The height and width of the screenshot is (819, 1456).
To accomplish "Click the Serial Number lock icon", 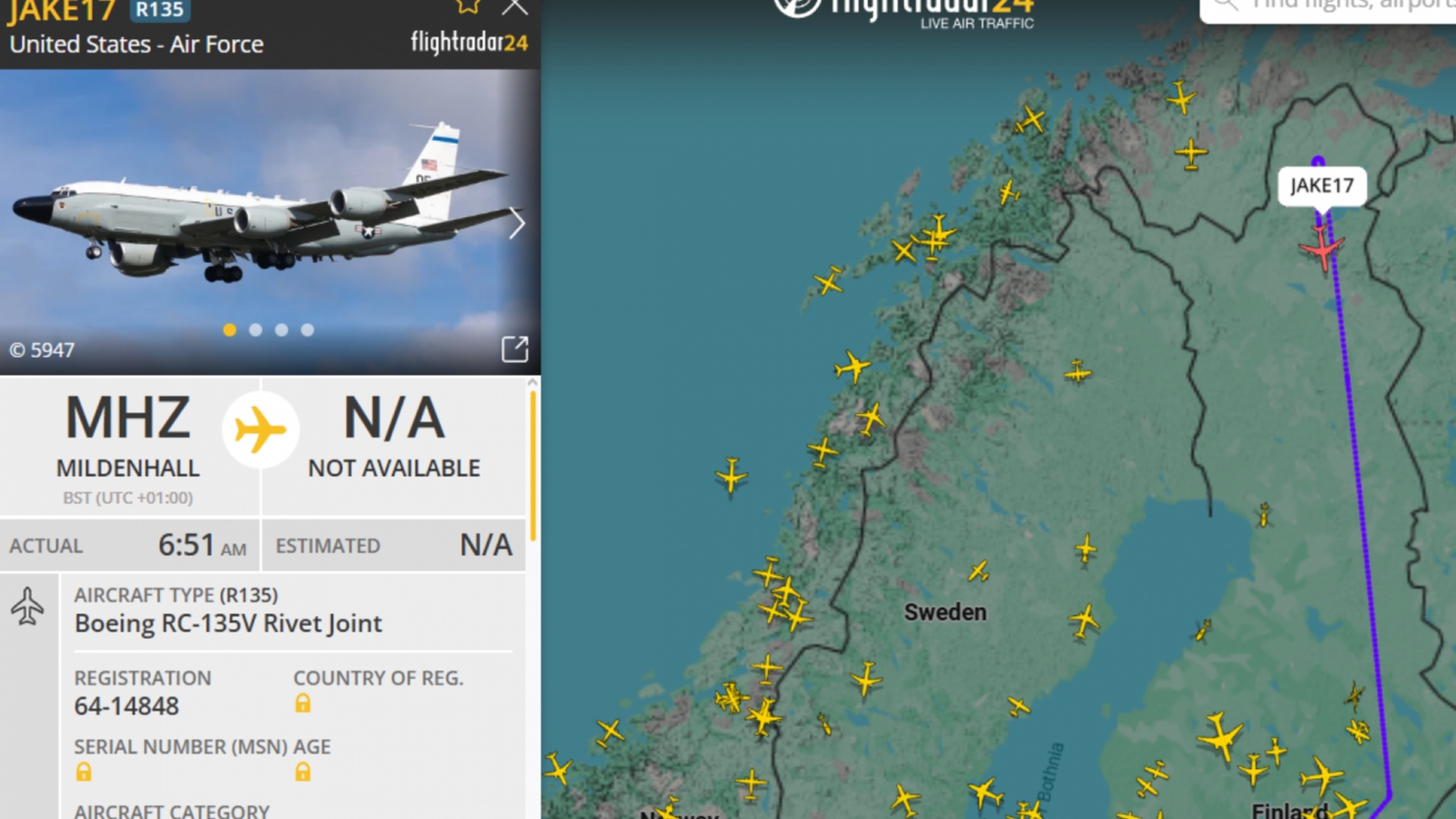I will pos(84,773).
